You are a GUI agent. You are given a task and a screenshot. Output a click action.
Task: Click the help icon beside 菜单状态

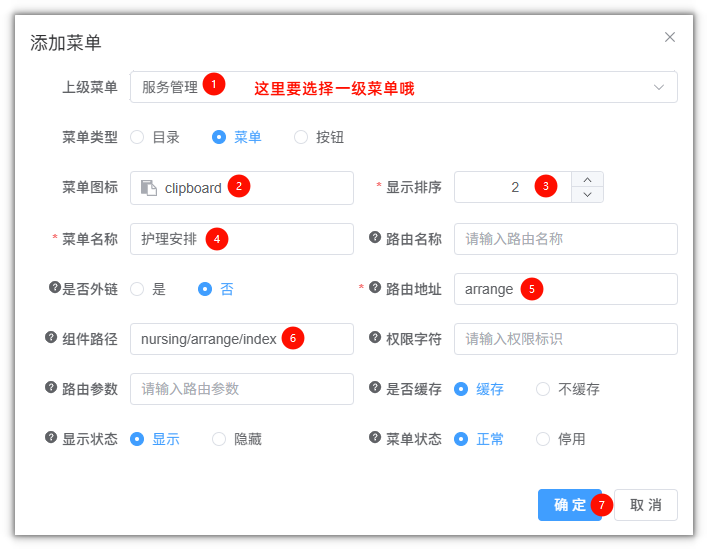tap(375, 438)
